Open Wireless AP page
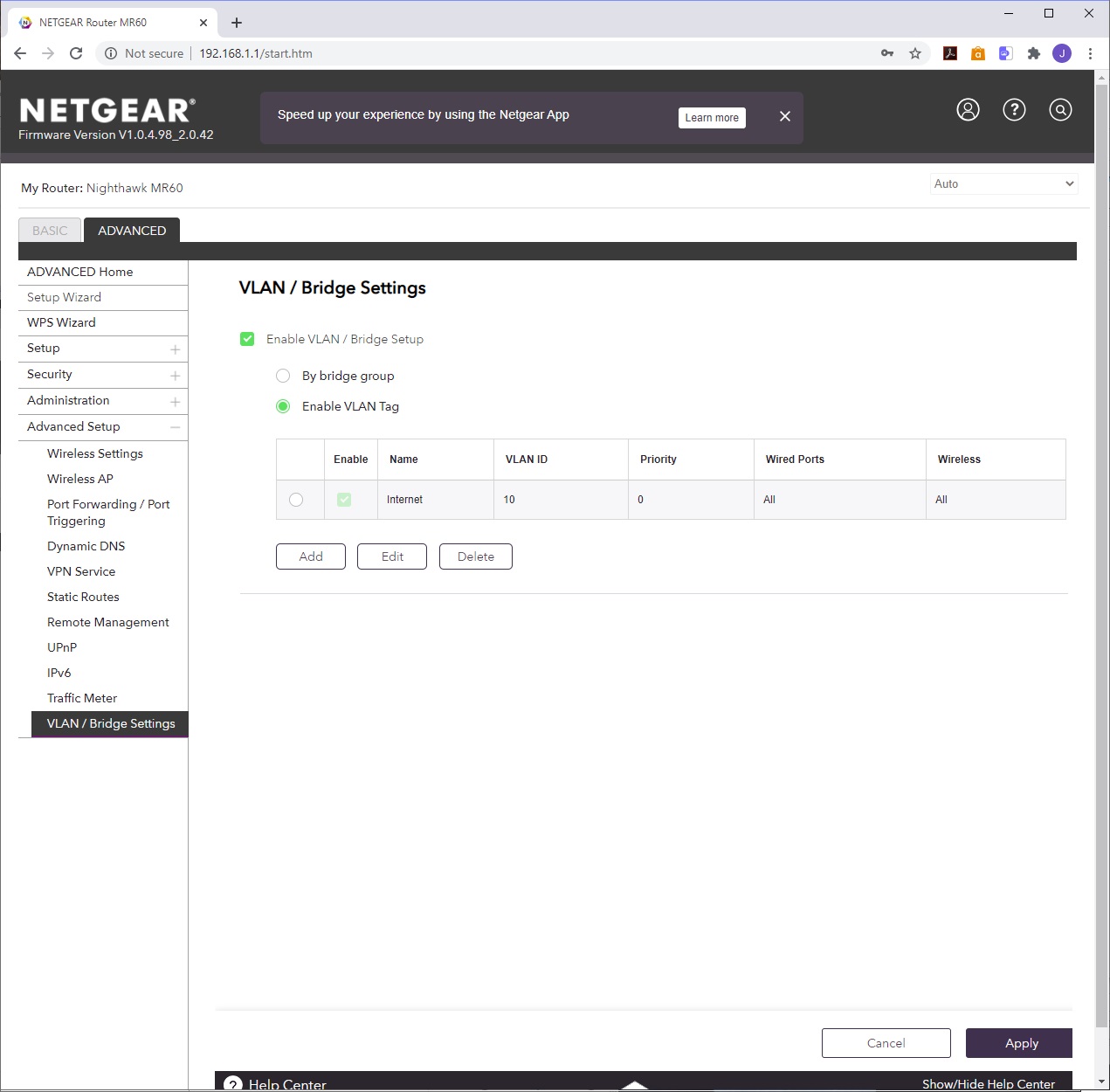 80,479
